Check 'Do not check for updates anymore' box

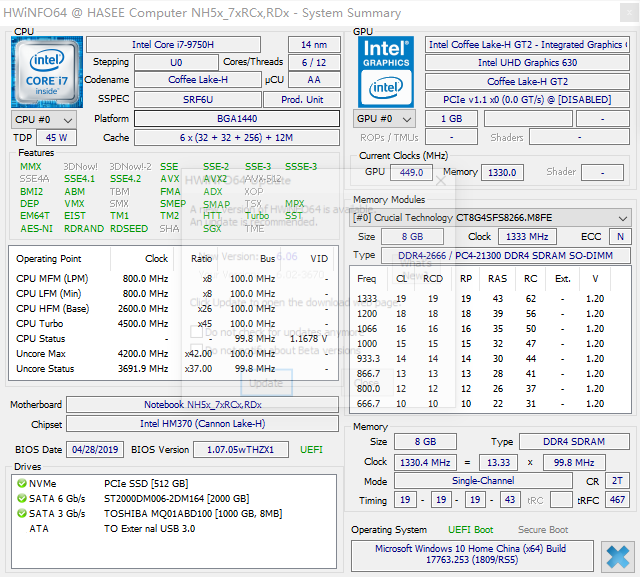[197, 332]
